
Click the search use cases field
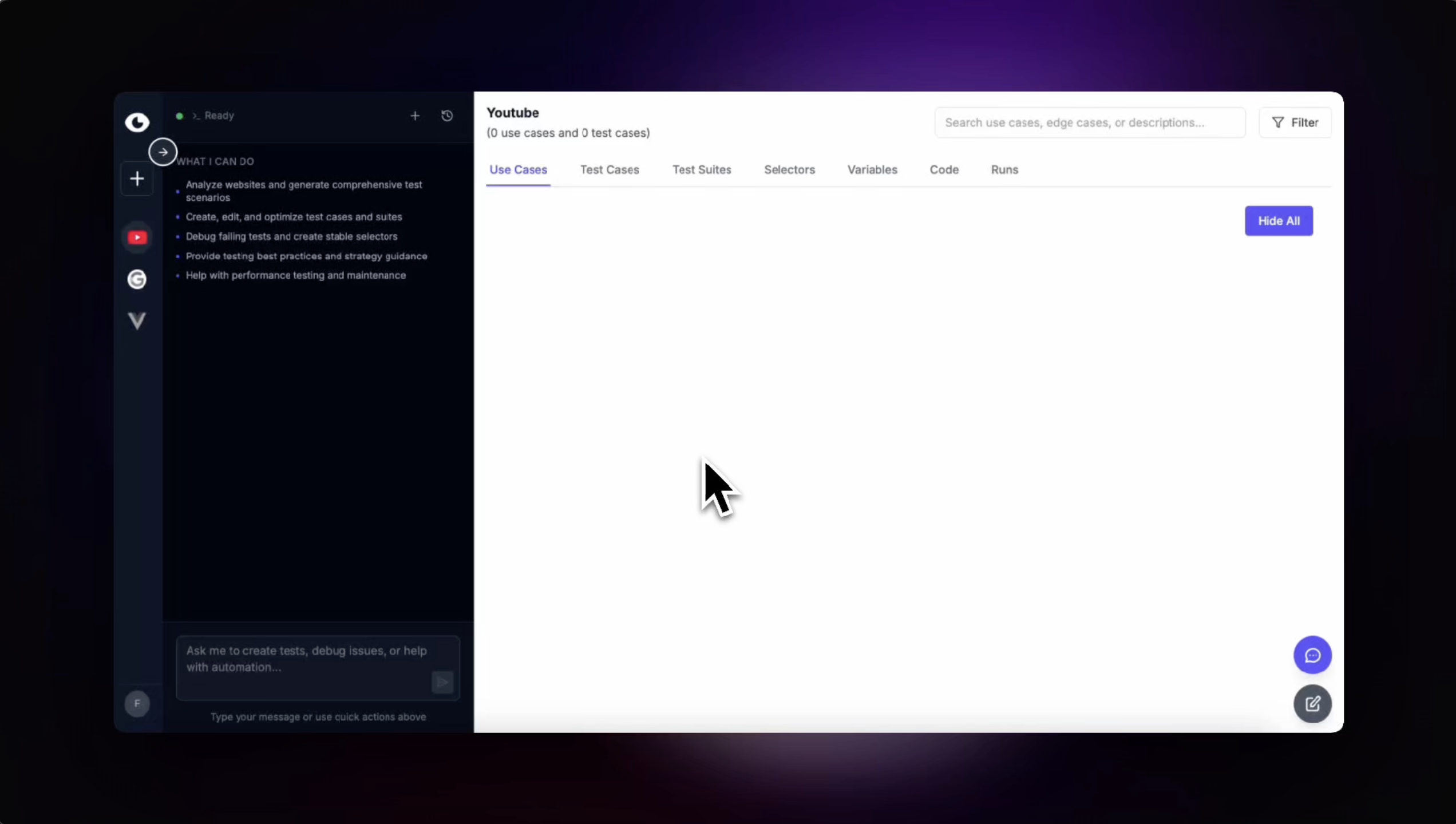tap(1090, 122)
